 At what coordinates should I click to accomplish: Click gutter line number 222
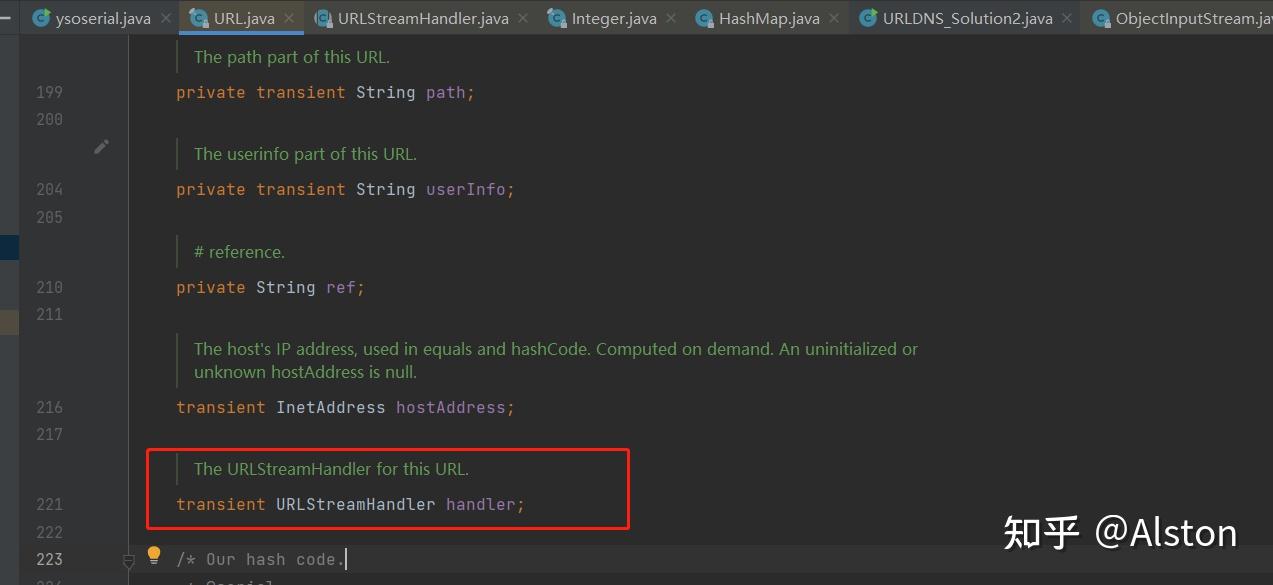49,532
